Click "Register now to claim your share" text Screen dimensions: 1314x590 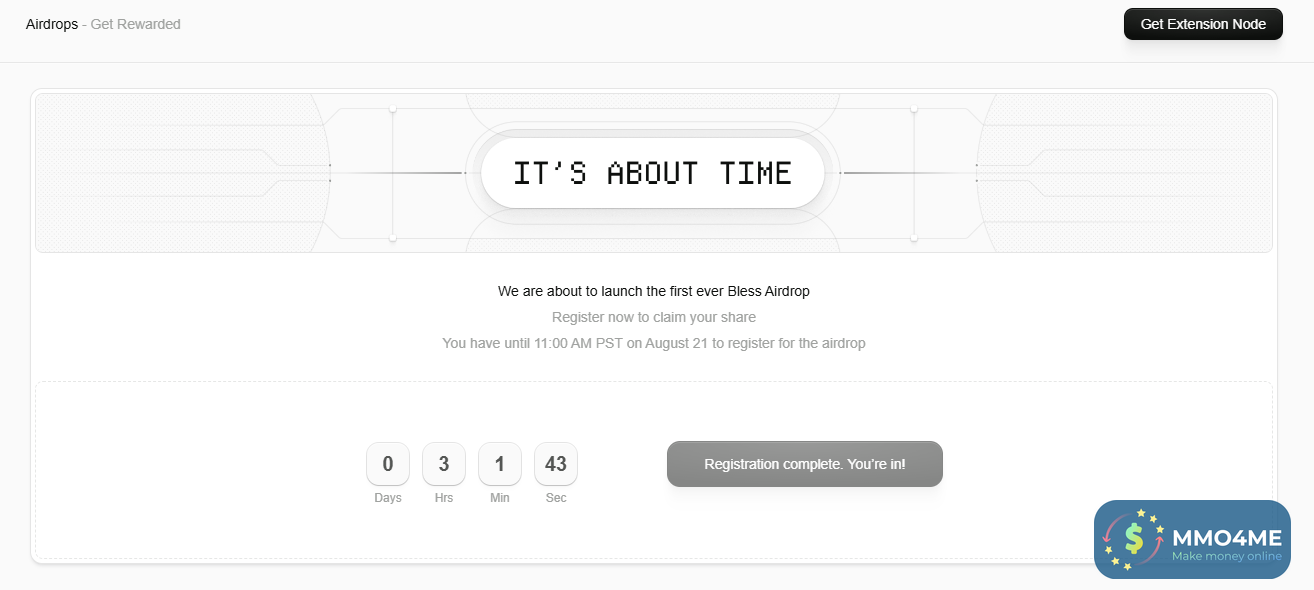click(x=654, y=317)
